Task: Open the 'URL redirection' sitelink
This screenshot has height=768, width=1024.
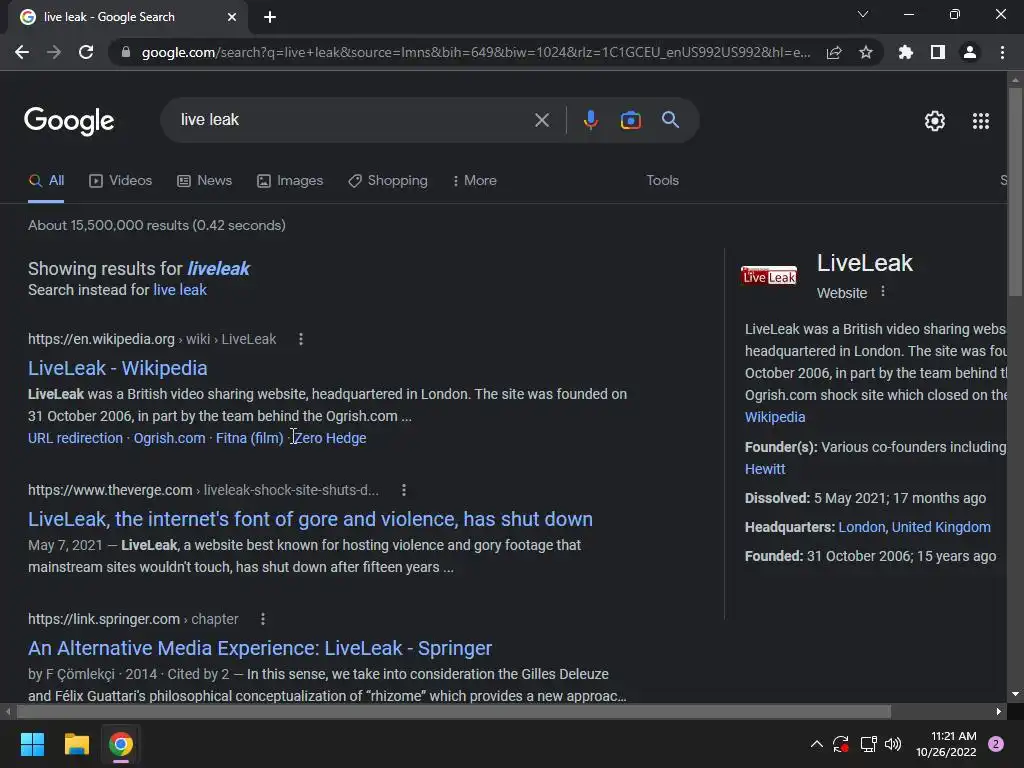Action: 75,438
